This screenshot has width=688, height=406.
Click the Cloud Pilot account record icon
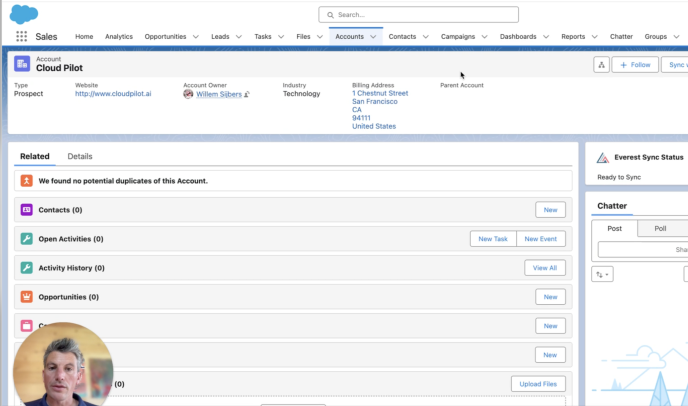pyautogui.click(x=22, y=64)
